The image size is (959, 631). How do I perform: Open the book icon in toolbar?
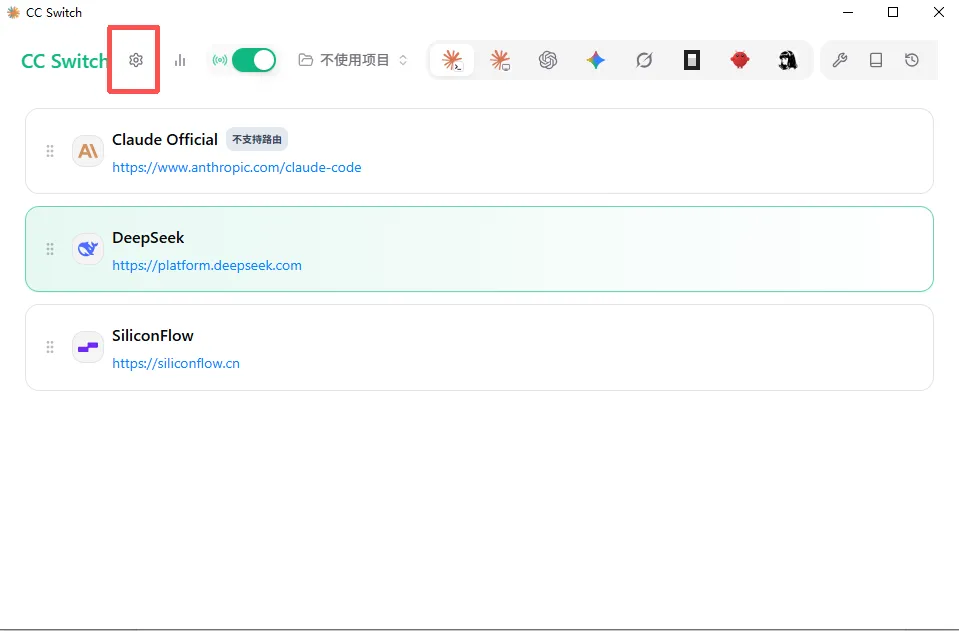876,60
